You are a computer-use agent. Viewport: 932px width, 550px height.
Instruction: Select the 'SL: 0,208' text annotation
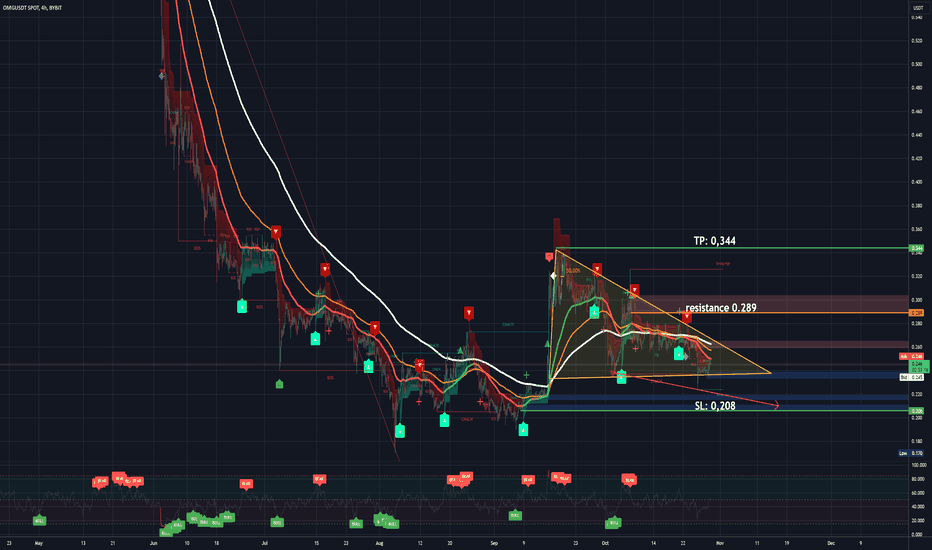click(715, 406)
